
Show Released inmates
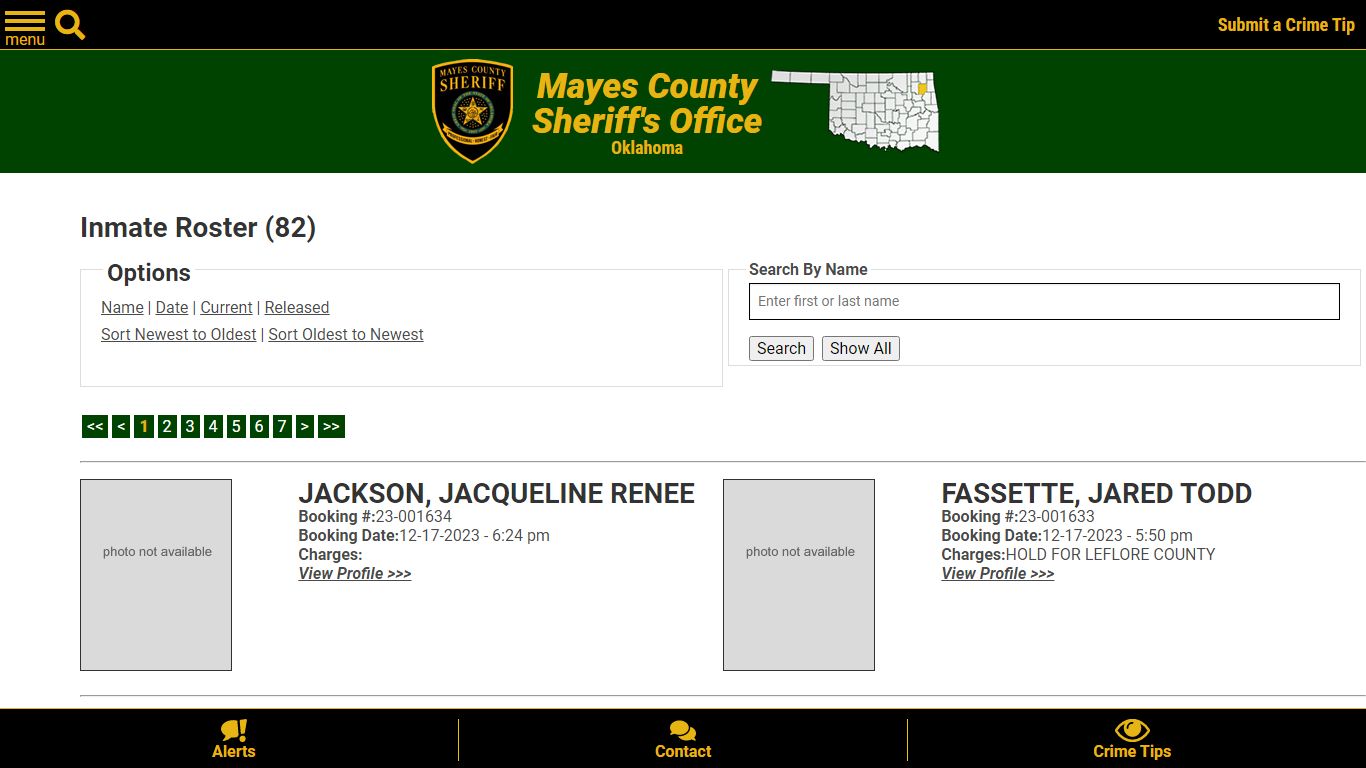point(297,307)
